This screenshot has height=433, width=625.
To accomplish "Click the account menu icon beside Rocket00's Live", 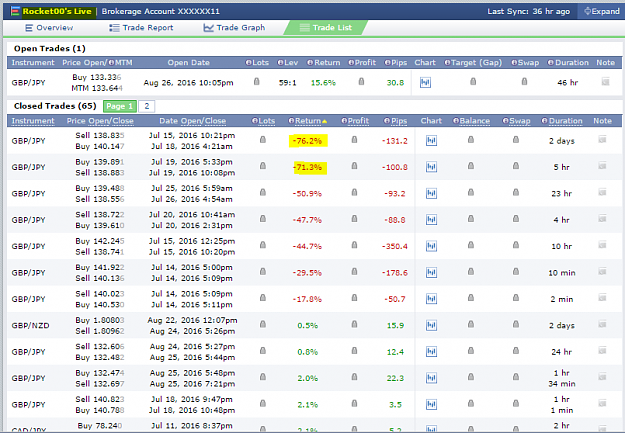I will click(x=15, y=11).
